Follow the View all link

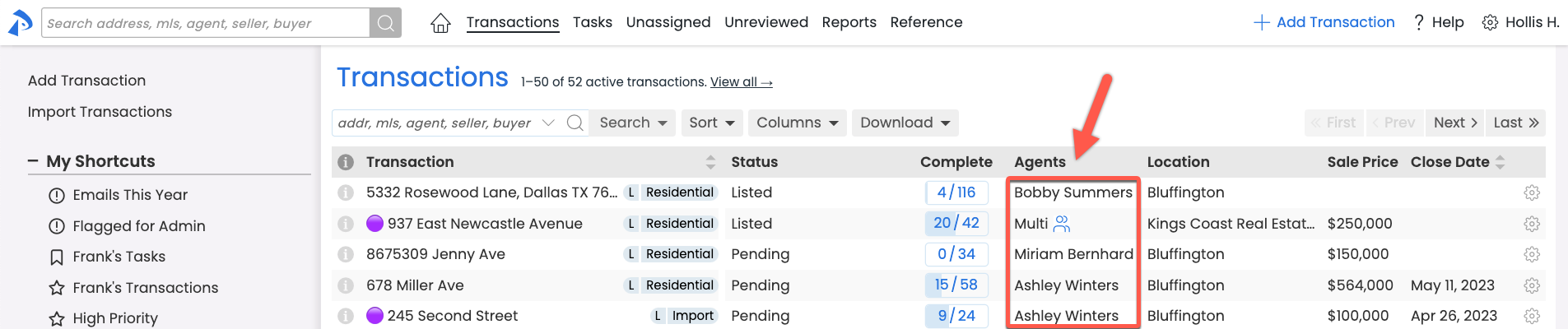741,82
